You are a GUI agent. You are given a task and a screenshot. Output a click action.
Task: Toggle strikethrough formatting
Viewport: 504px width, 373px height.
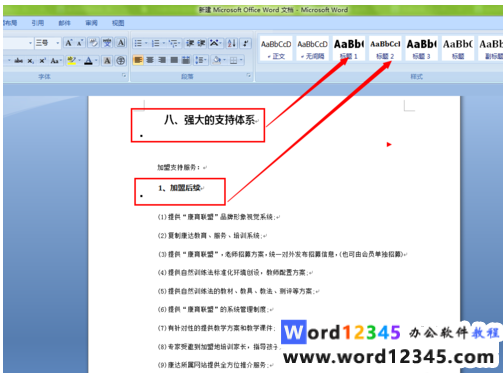tap(18, 61)
